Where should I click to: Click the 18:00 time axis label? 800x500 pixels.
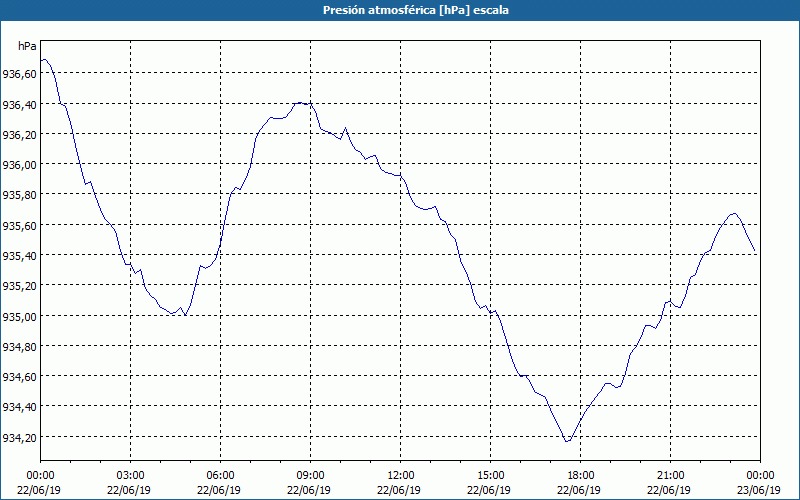click(x=580, y=476)
